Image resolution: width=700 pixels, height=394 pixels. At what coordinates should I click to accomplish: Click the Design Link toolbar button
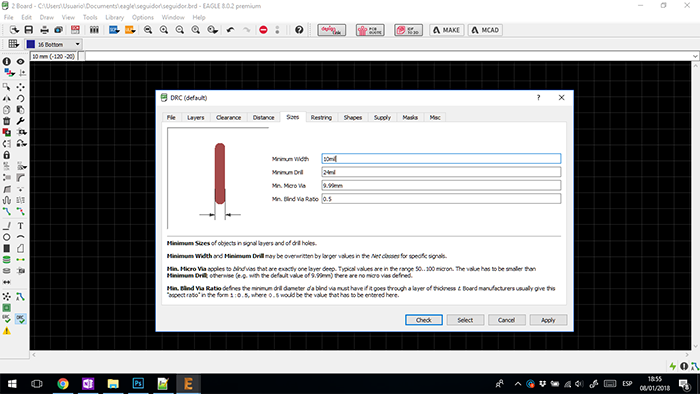tap(332, 30)
